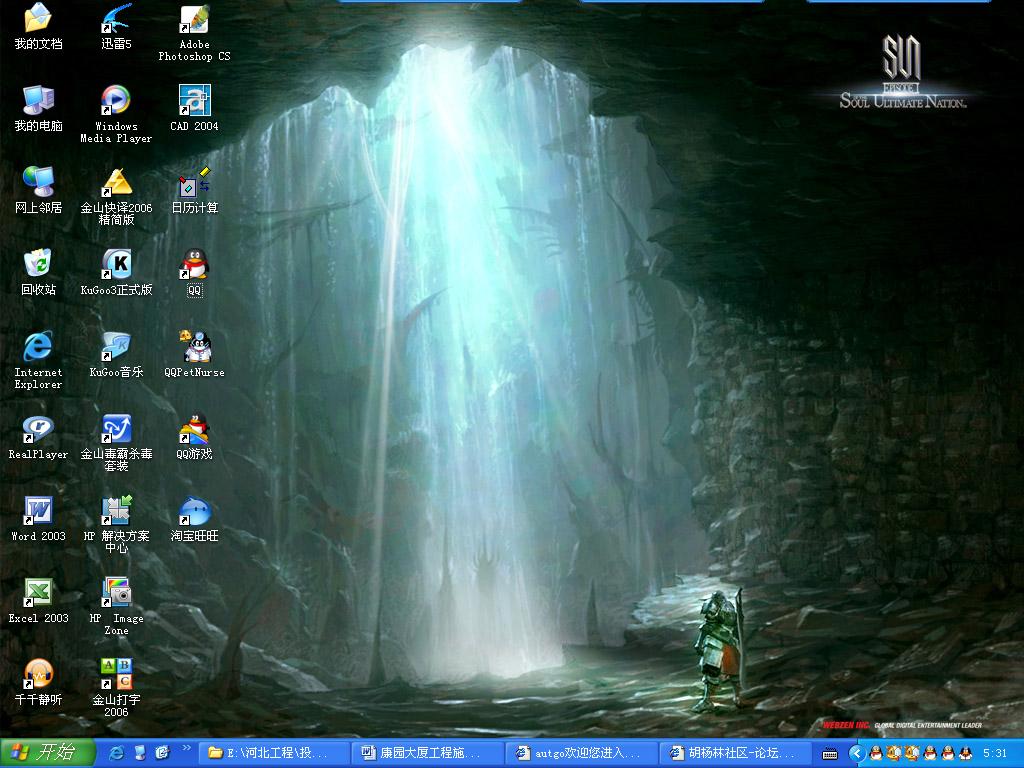
Task: Click the 淘宝旺旺 desktop icon
Action: coord(195,519)
